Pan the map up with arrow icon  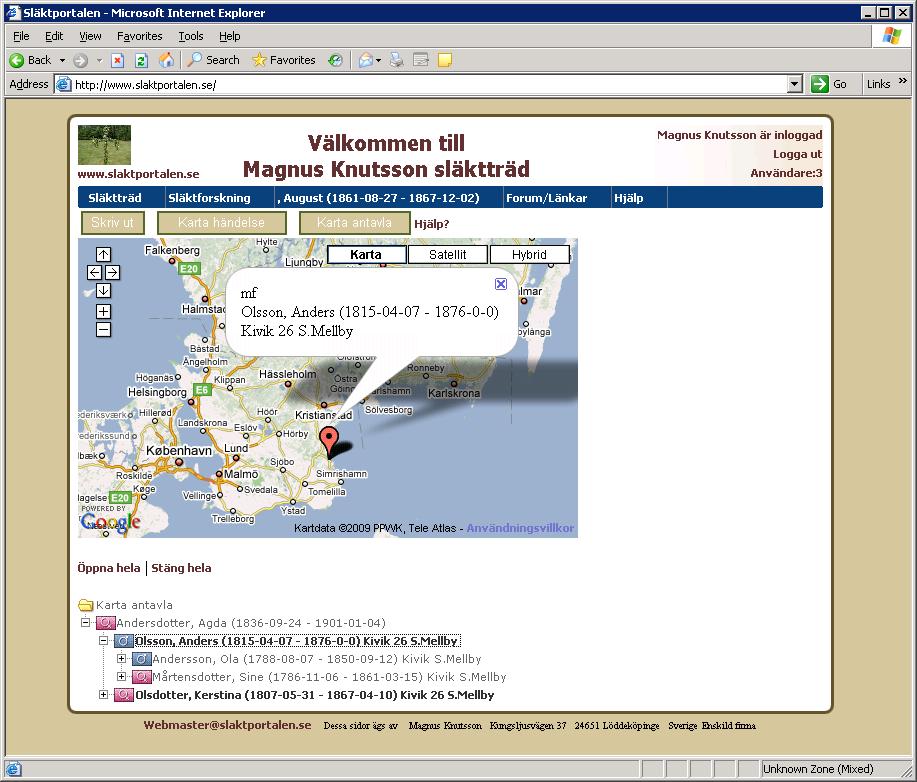pos(104,254)
